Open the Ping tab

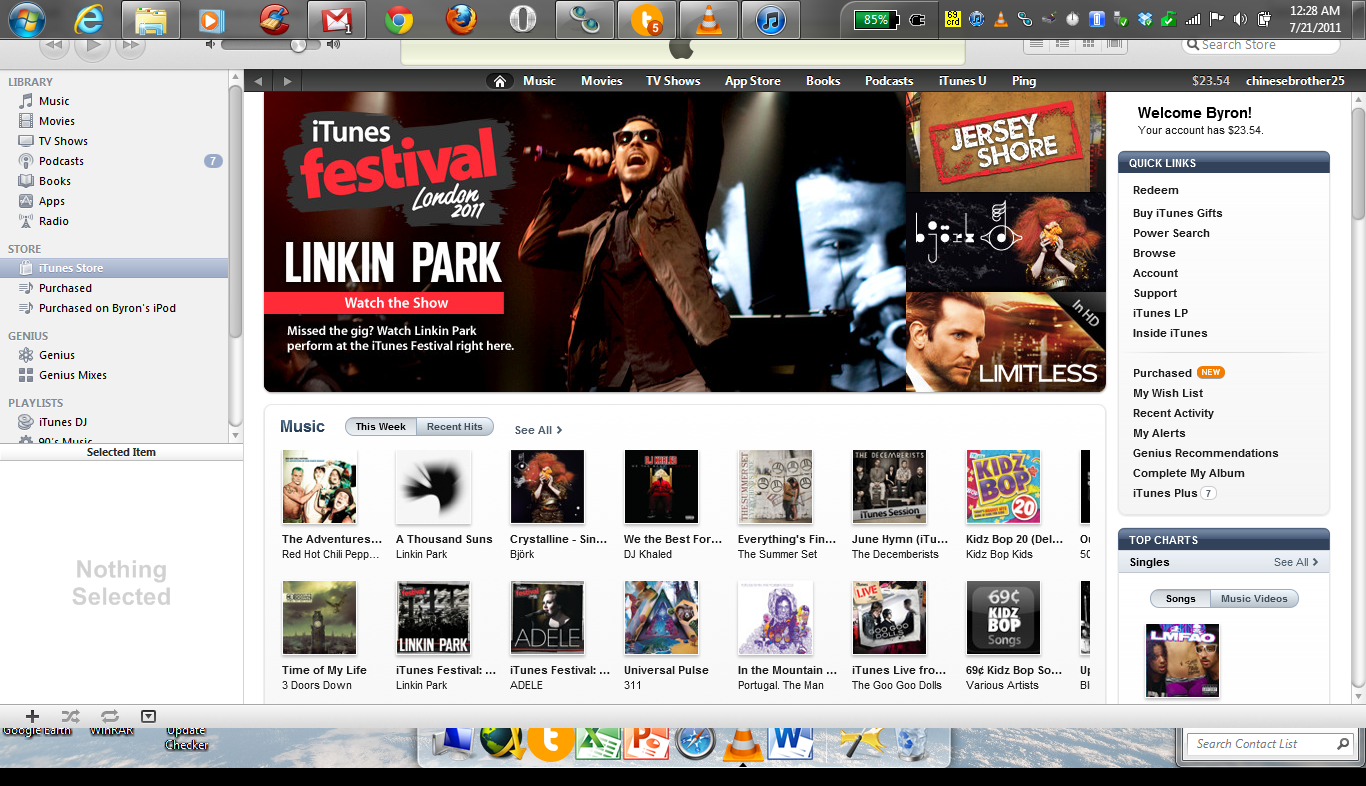coord(1024,81)
